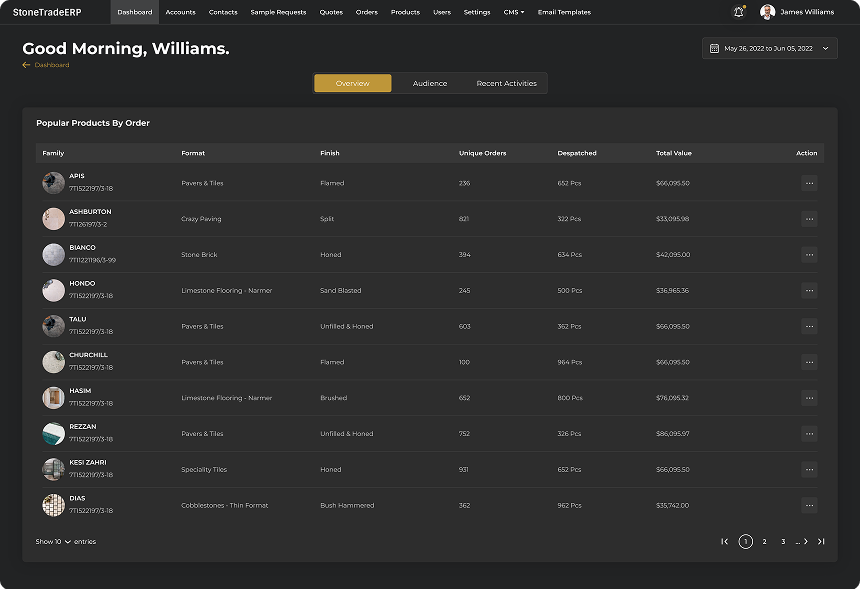This screenshot has width=860, height=590.
Task: Open action menu for APIS row
Action: pos(809,183)
